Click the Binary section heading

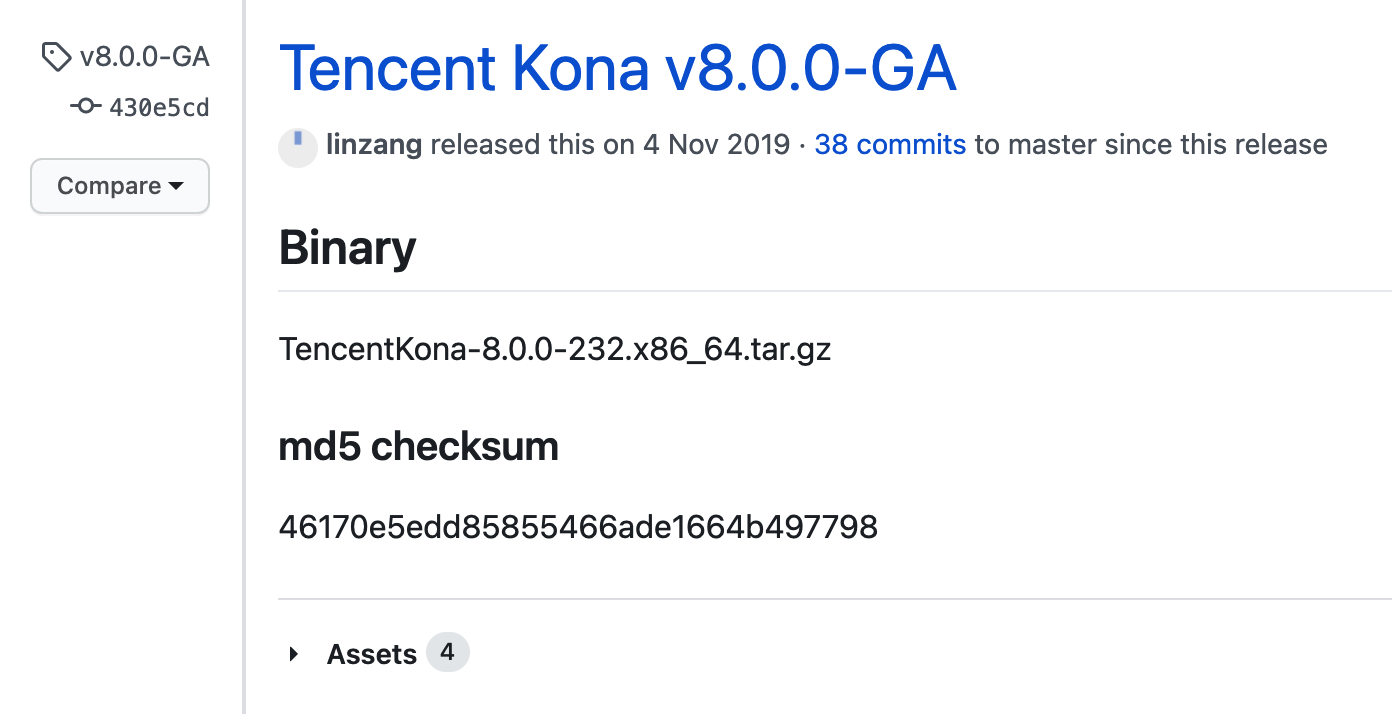click(x=347, y=248)
